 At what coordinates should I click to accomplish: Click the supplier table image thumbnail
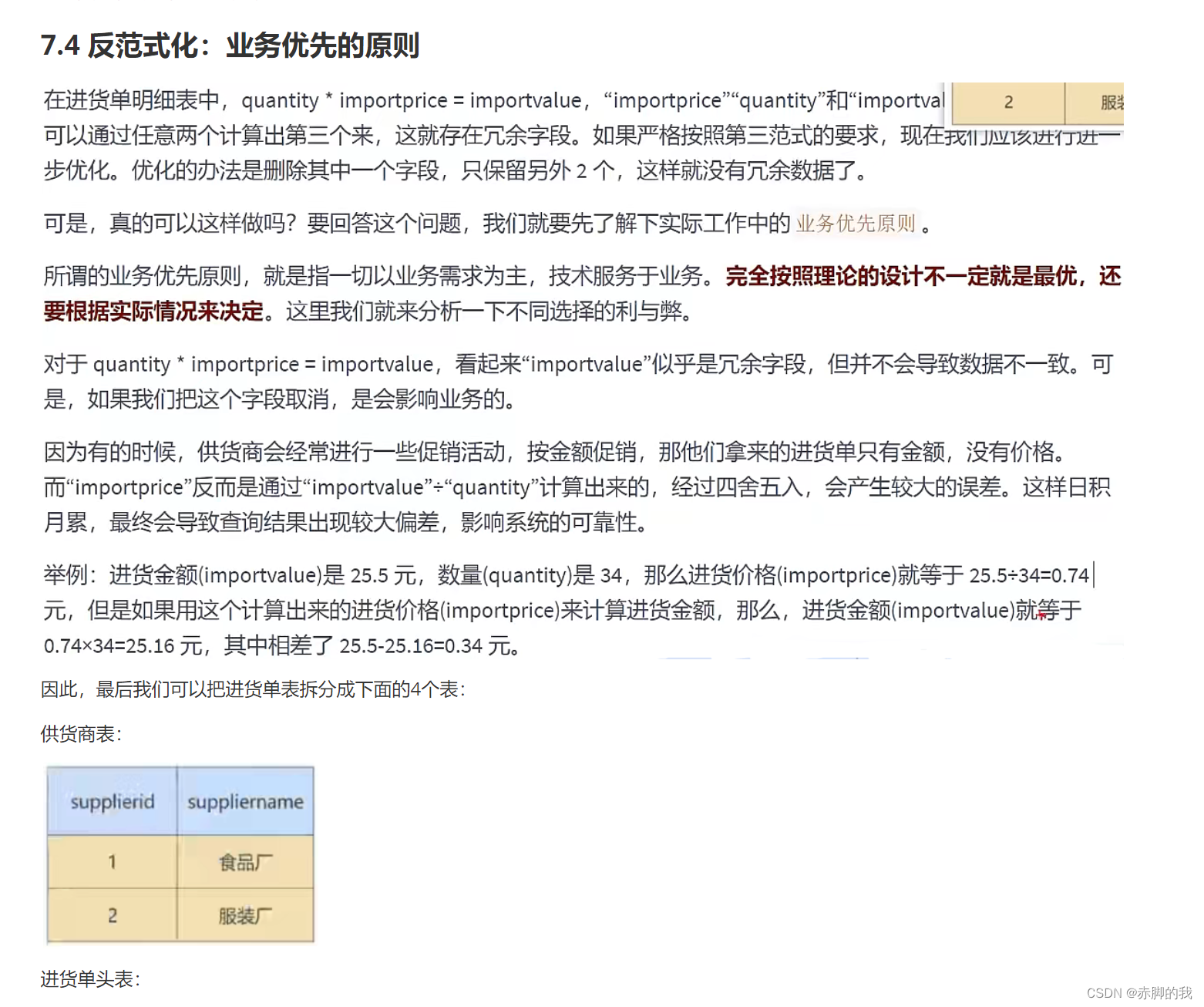(x=180, y=854)
